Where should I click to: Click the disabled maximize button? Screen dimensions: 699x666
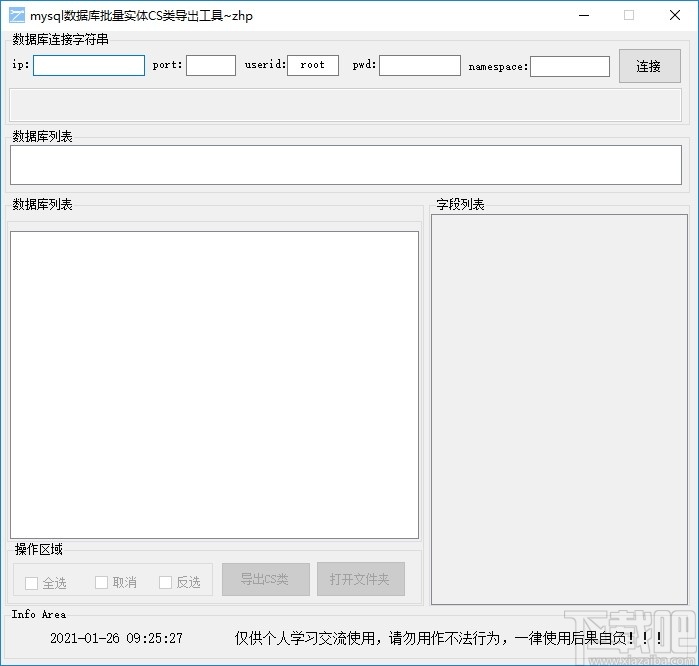[x=629, y=15]
